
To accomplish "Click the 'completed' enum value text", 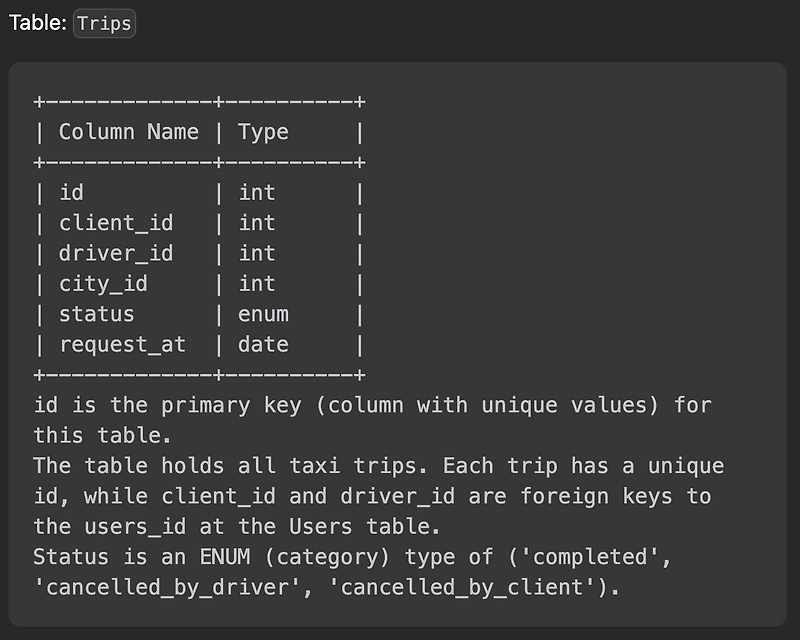I will (590, 557).
